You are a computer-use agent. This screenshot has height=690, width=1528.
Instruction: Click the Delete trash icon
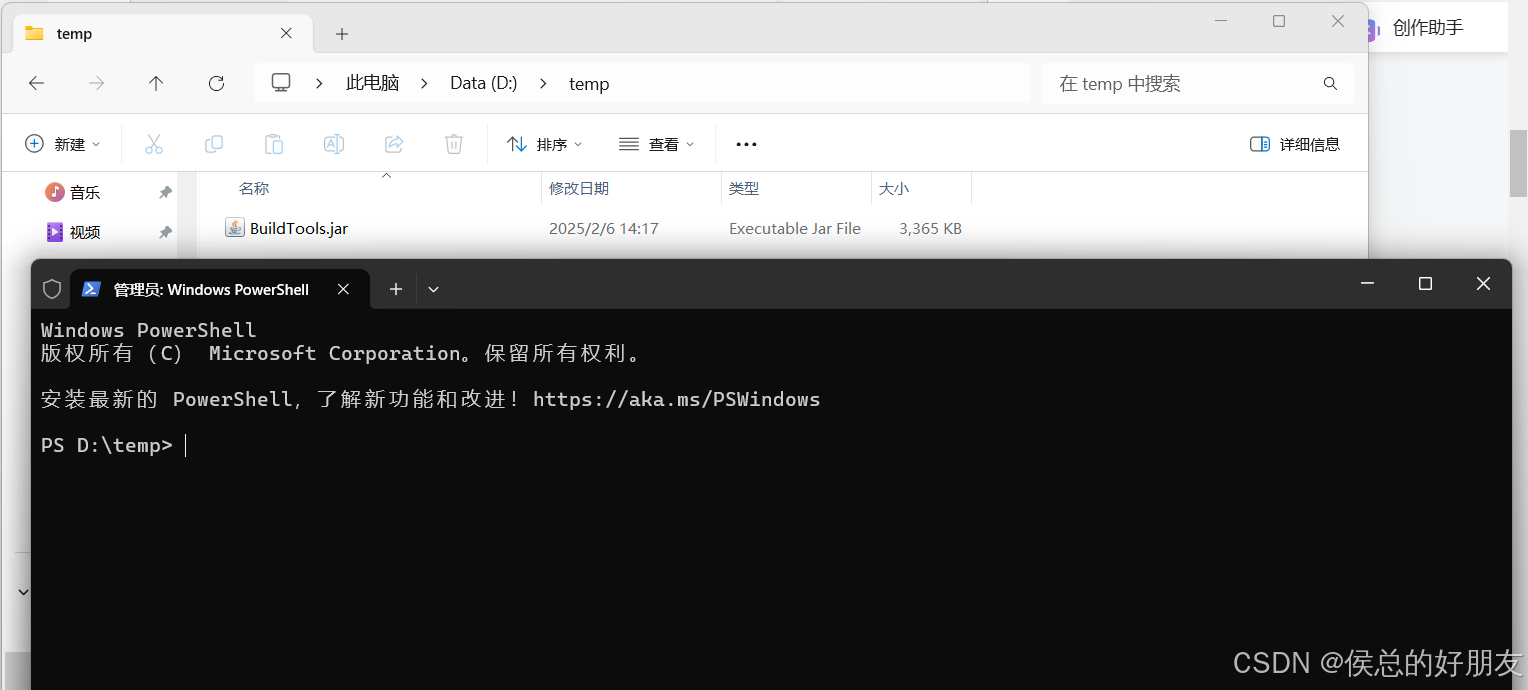(x=454, y=144)
